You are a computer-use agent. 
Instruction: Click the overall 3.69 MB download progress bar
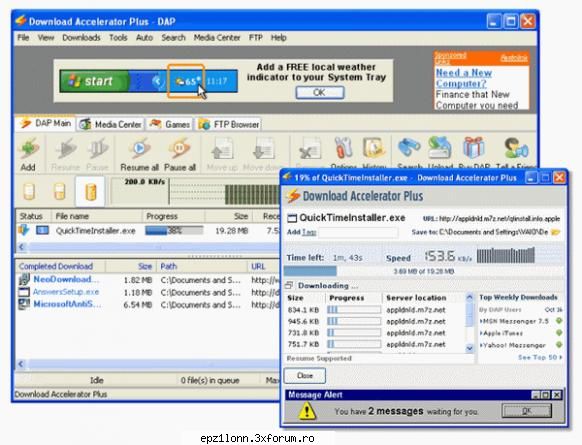point(424,271)
